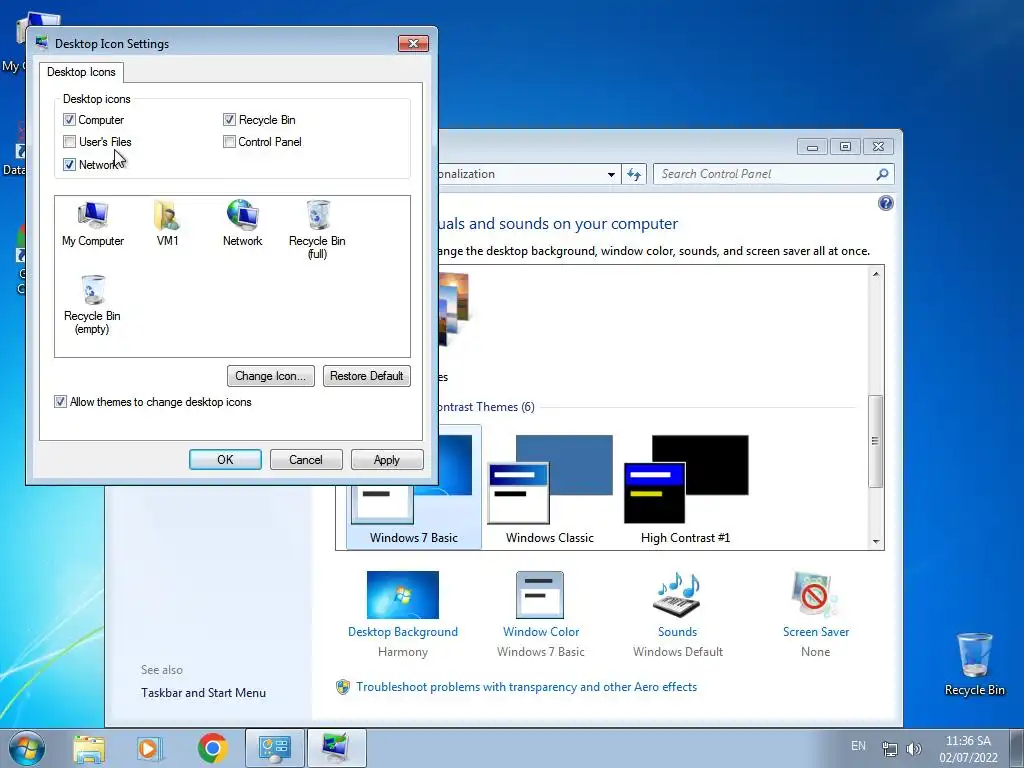Check the User's Files checkbox
Screen dimensions: 1024x768
click(x=69, y=142)
